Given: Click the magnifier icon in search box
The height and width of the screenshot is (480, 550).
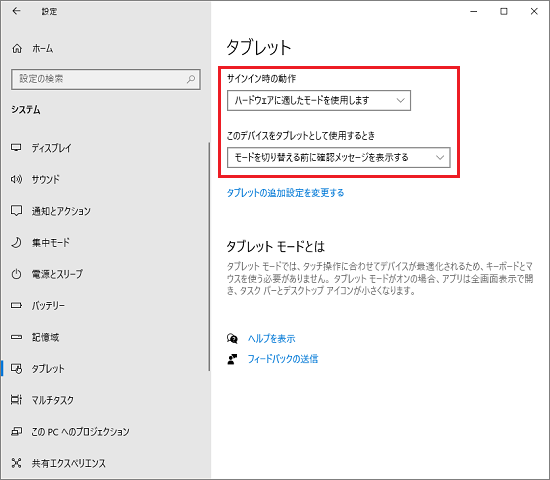Looking at the screenshot, I should [191, 79].
